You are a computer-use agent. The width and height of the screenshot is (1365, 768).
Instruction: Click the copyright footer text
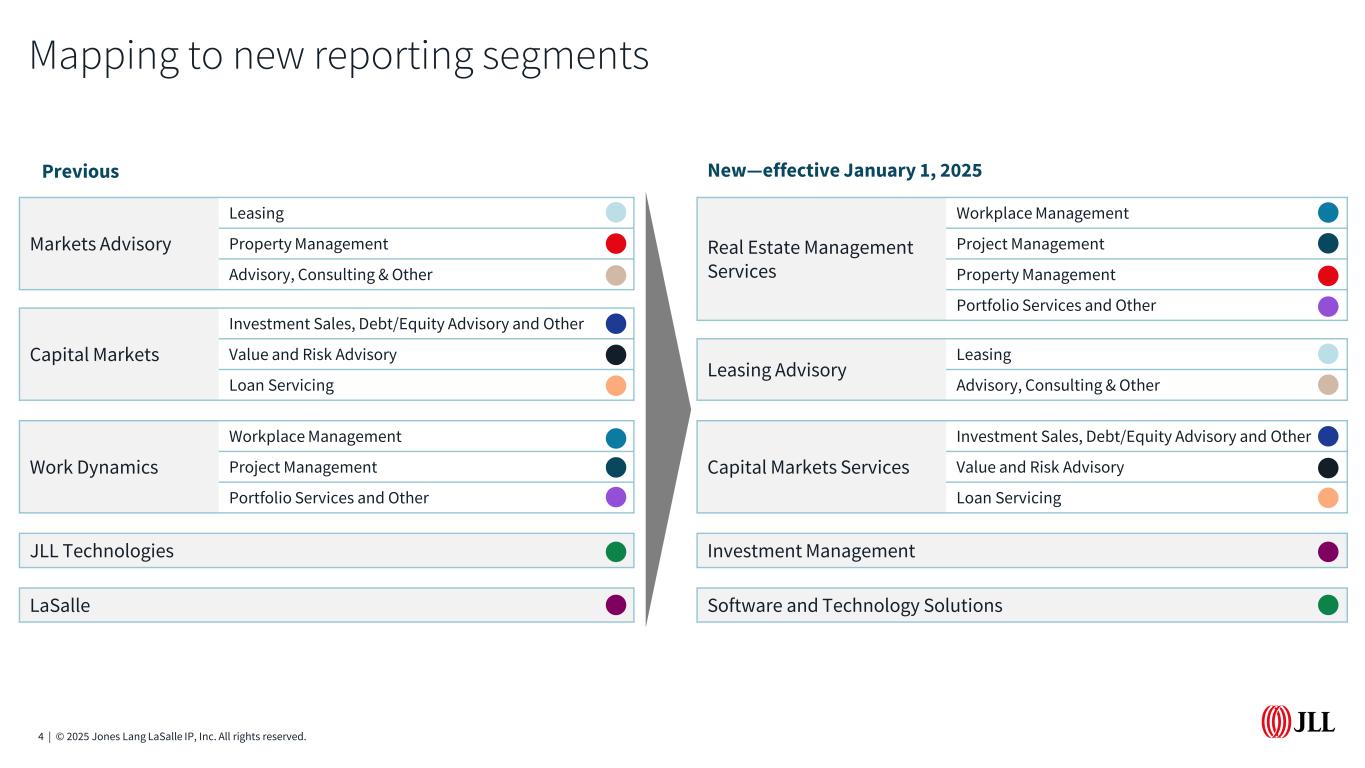(x=172, y=737)
